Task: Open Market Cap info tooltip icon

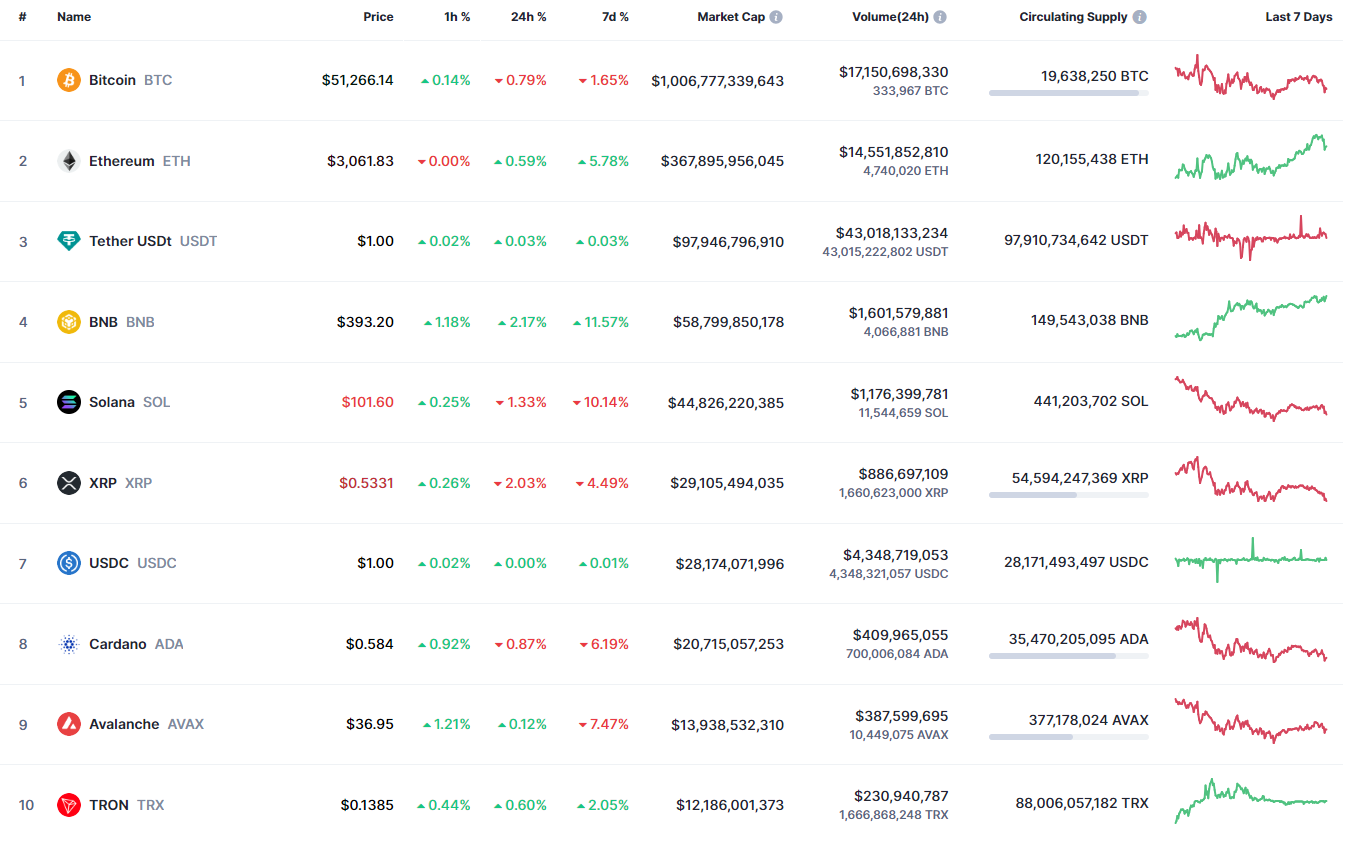Action: 776,17
